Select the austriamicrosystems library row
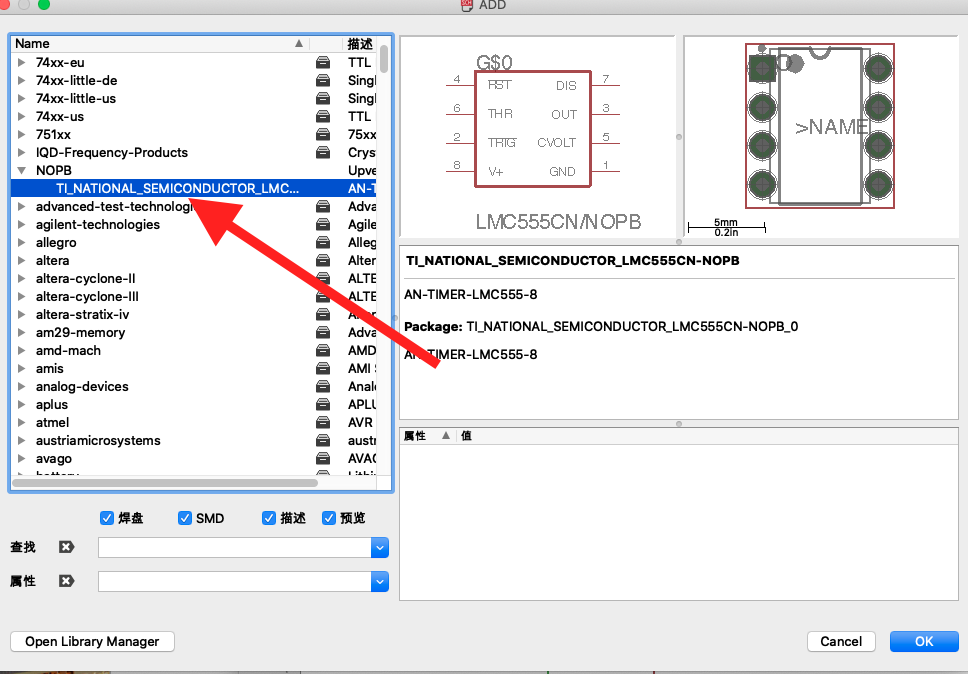The width and height of the screenshot is (968, 674). pyautogui.click(x=193, y=440)
